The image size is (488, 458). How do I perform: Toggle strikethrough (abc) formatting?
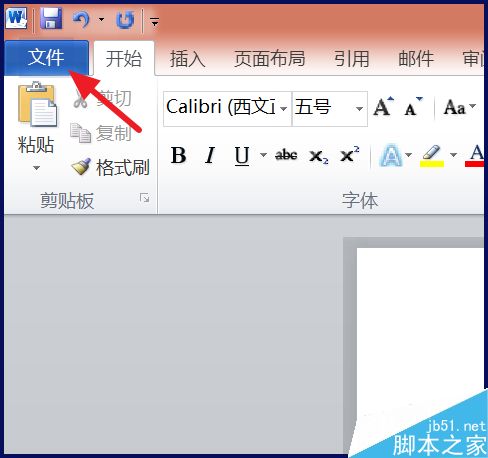point(286,155)
